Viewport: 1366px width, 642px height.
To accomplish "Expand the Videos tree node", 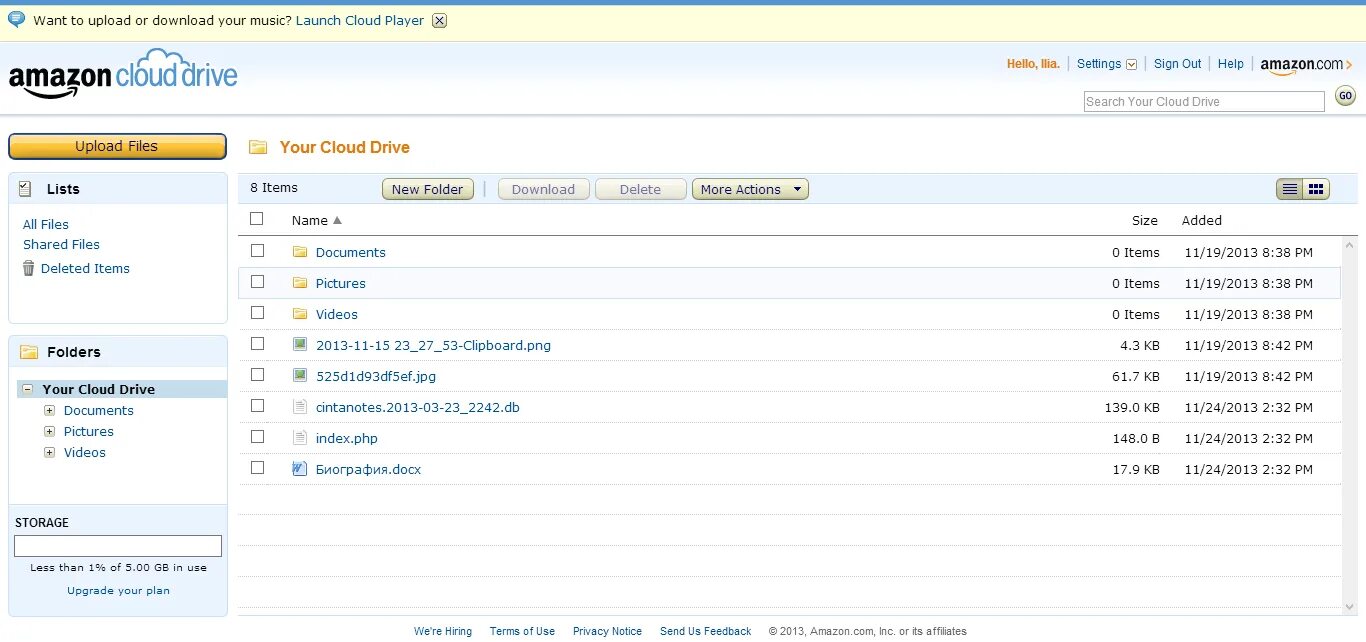I will point(49,452).
